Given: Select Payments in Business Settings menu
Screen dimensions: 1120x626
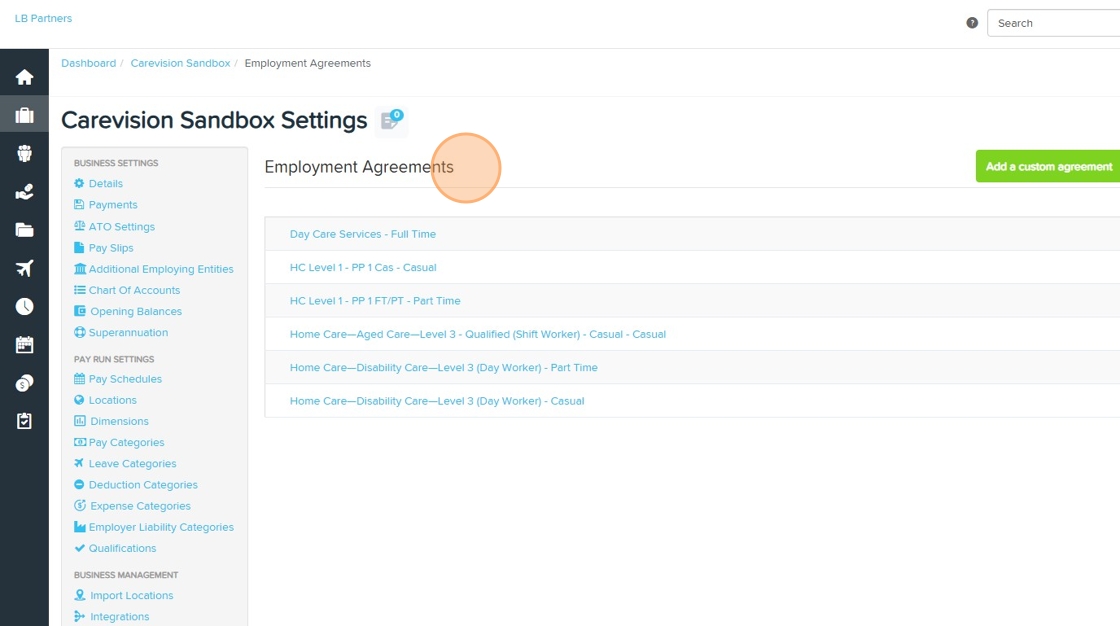Looking at the screenshot, I should coord(113,204).
